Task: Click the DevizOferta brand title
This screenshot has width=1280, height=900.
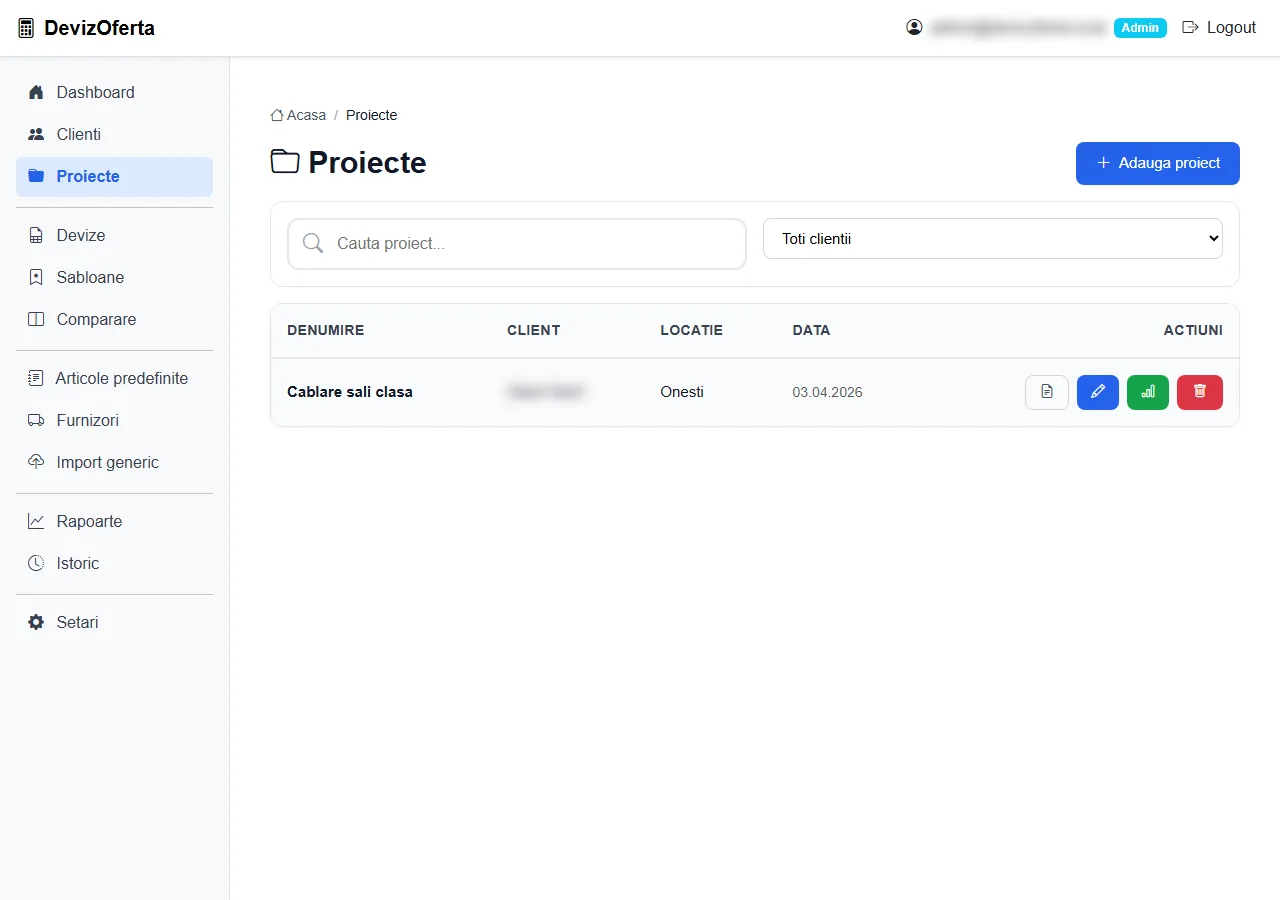Action: [100, 28]
